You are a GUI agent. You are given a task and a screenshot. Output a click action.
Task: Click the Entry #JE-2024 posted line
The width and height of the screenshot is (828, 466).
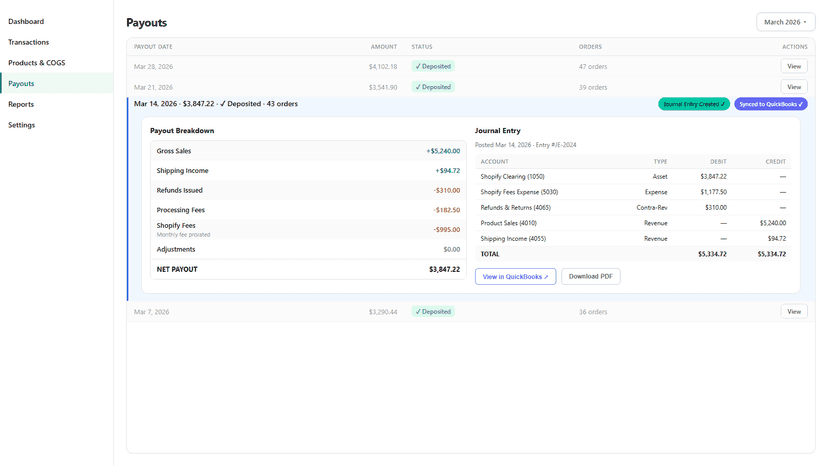(x=525, y=145)
